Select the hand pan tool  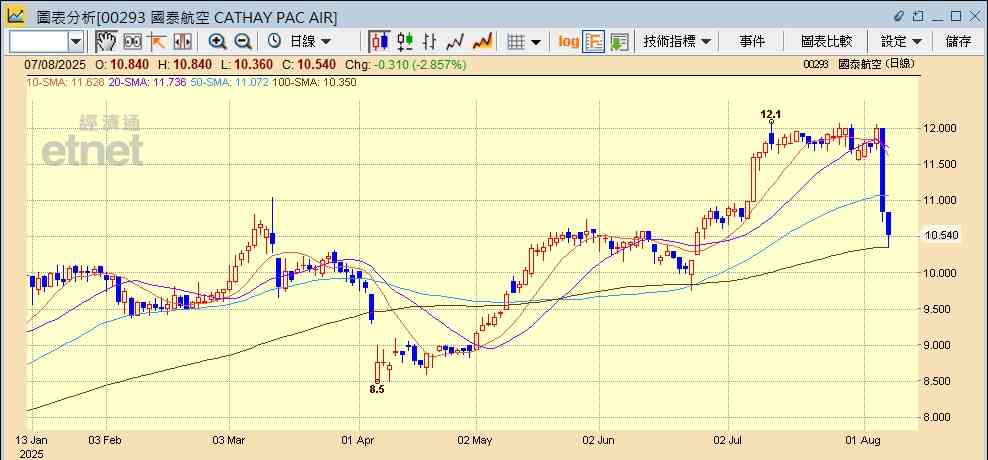[x=106, y=42]
